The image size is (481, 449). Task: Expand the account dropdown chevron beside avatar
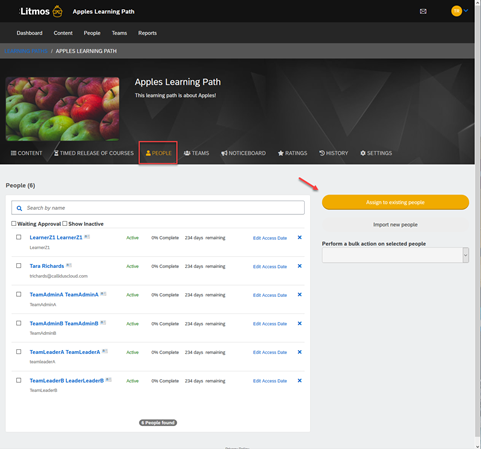click(466, 11)
